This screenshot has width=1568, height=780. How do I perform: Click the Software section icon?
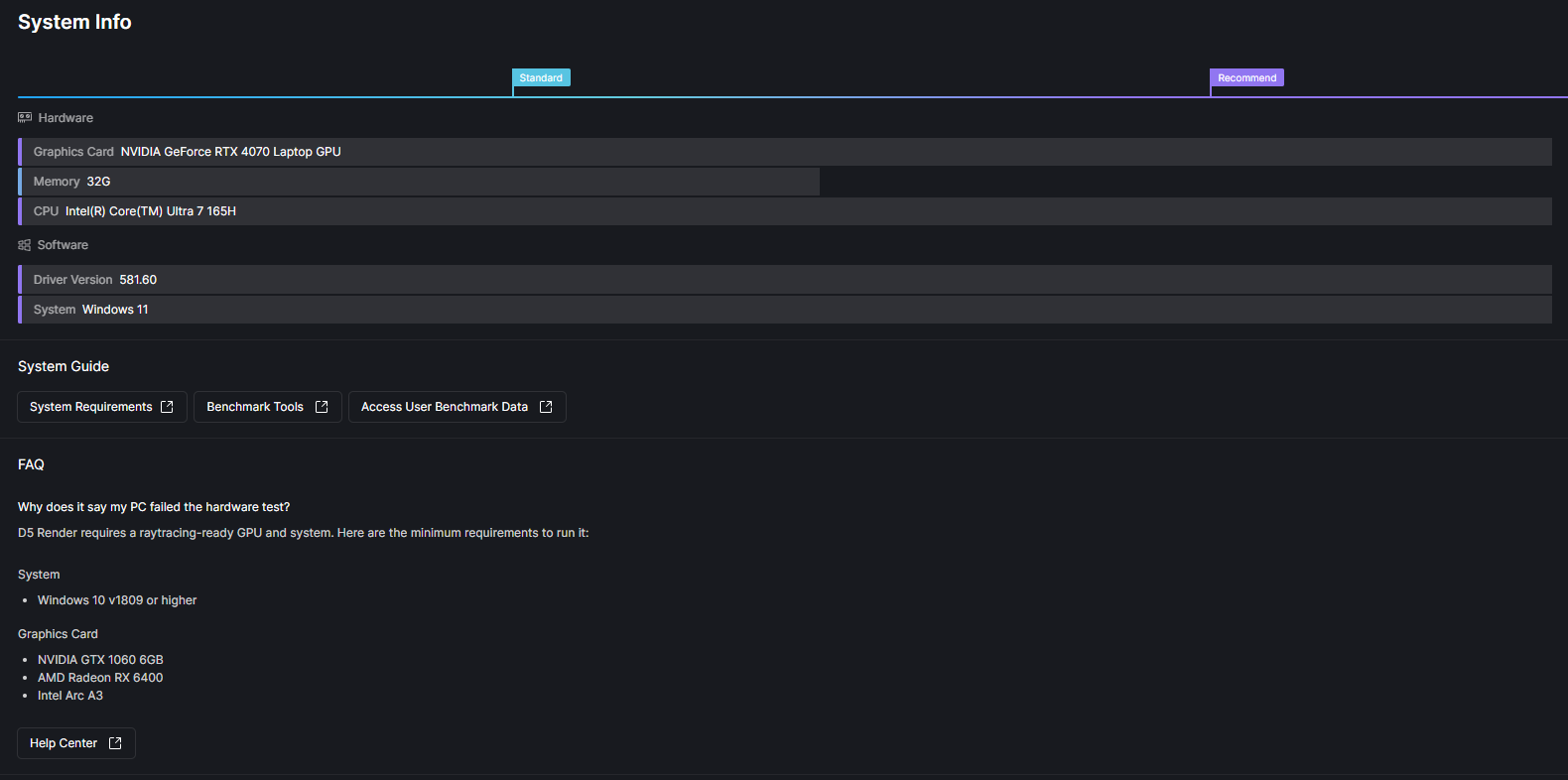pos(25,245)
